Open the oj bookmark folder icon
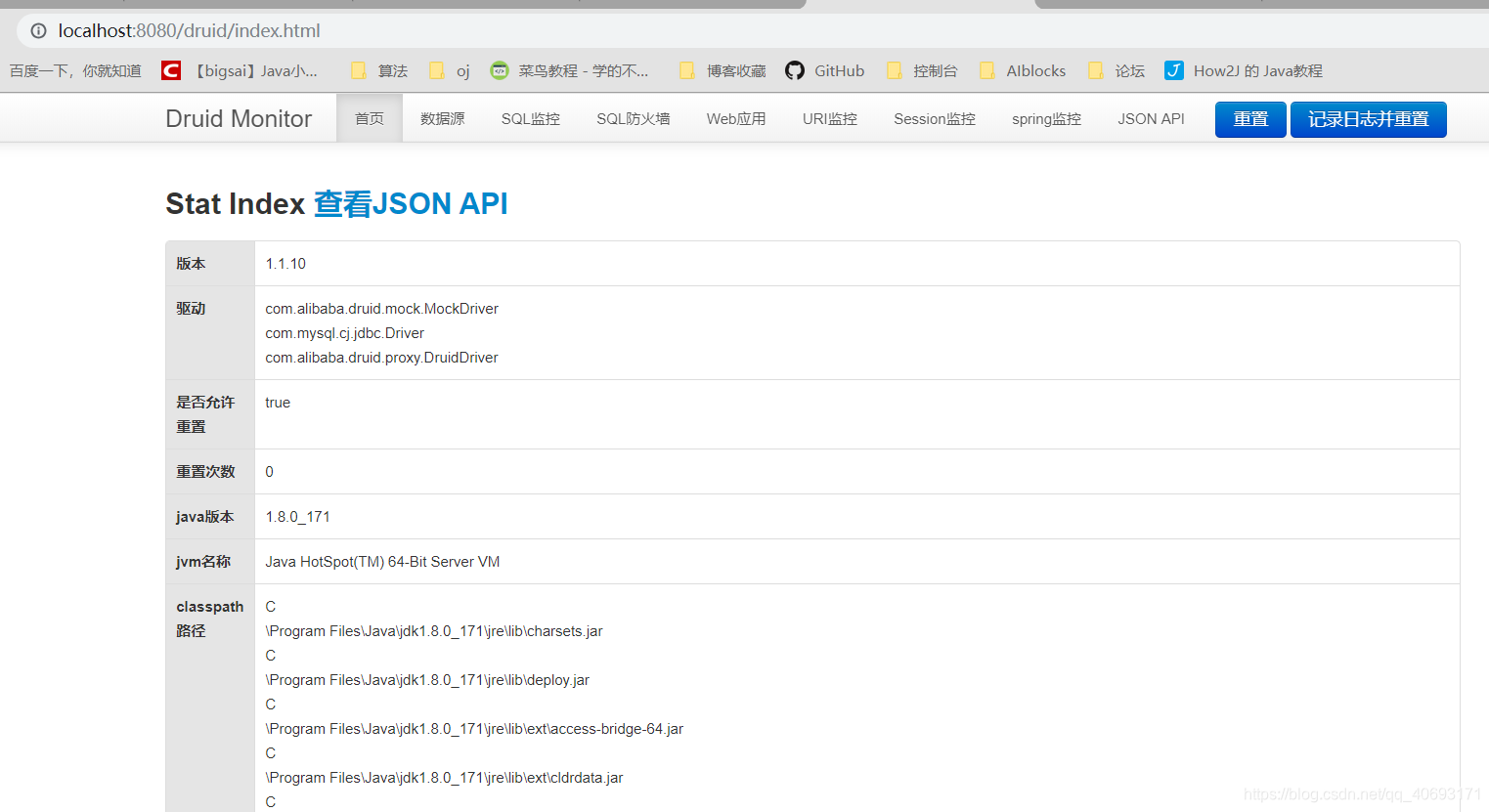The image size is (1489, 812). [437, 70]
